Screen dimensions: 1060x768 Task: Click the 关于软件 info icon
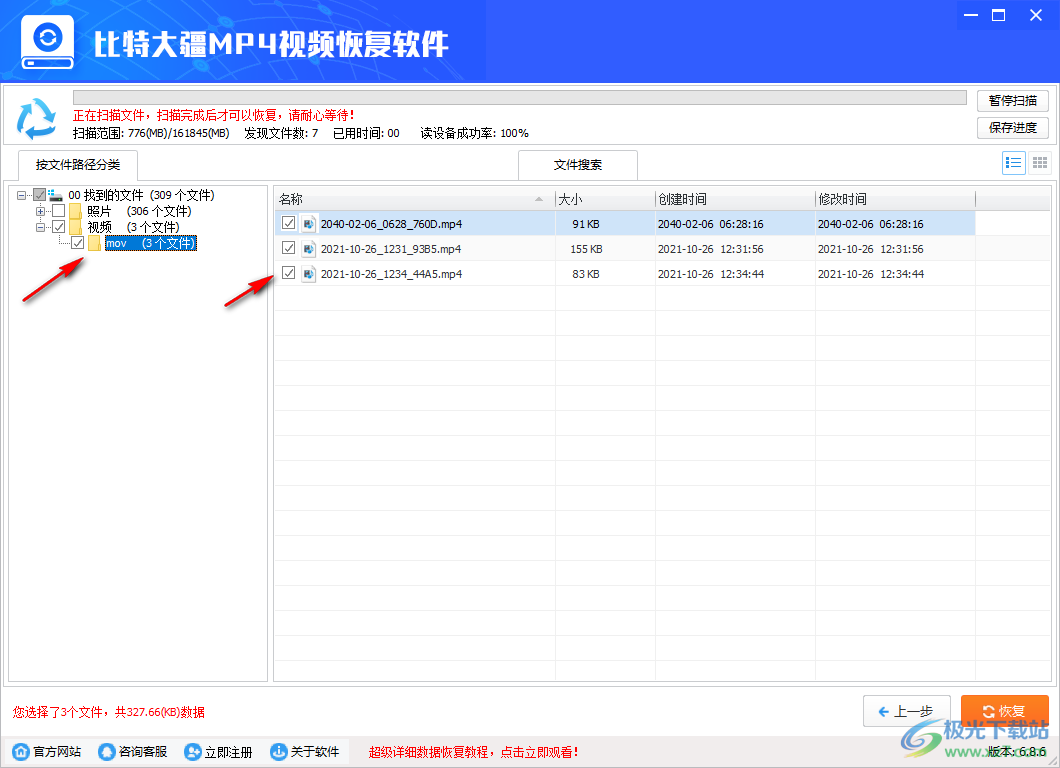[279, 752]
